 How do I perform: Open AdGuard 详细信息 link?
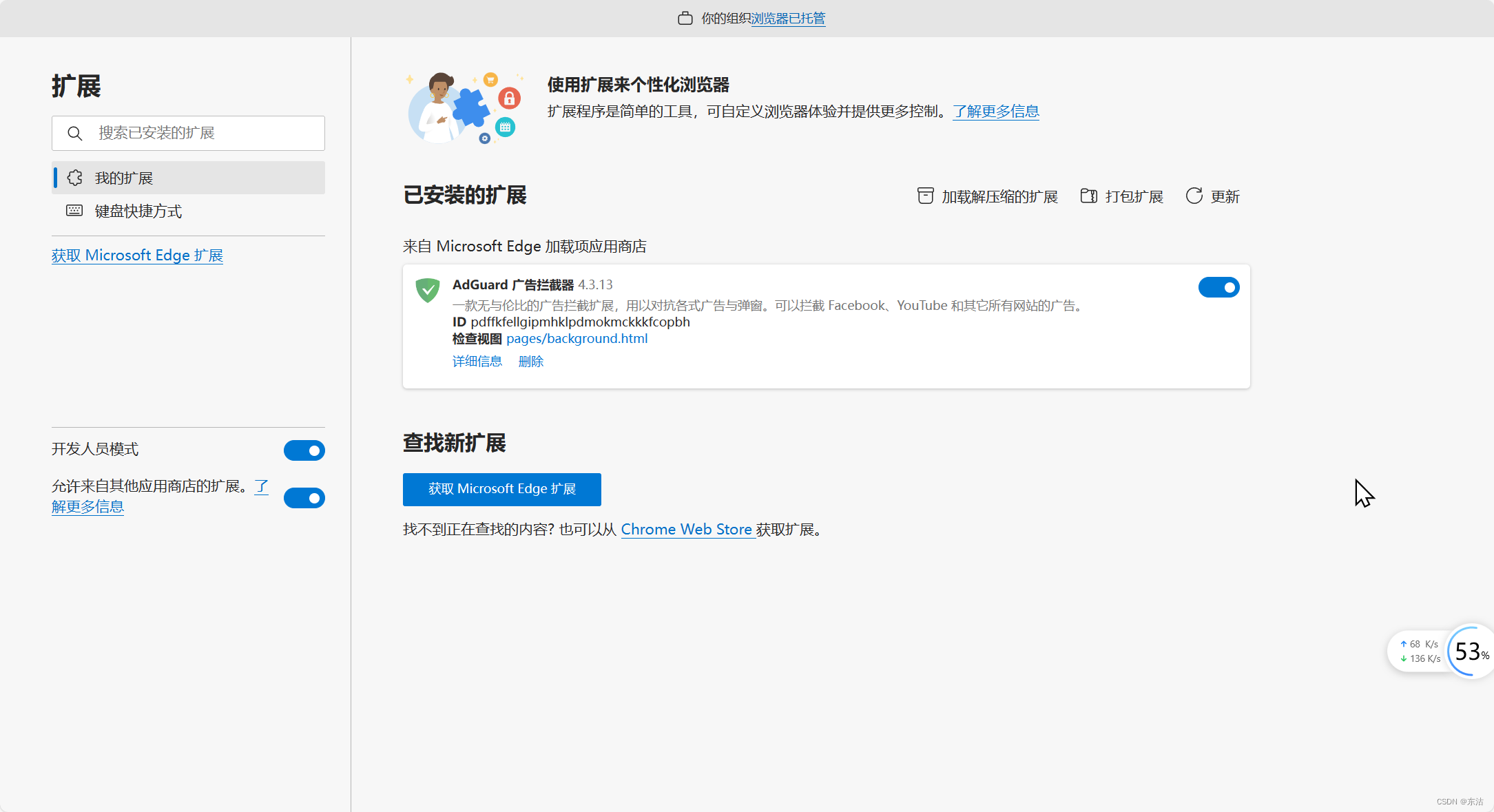pyautogui.click(x=477, y=362)
